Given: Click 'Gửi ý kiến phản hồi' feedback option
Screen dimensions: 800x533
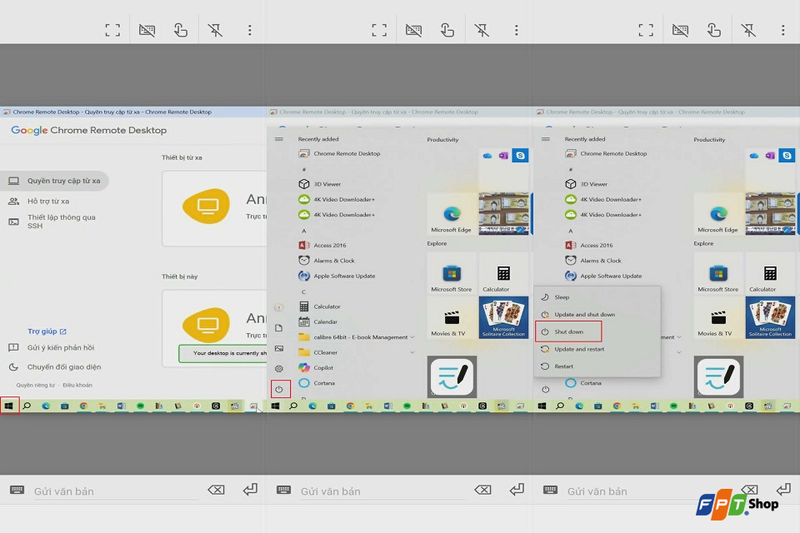Looking at the screenshot, I should 51,347.
